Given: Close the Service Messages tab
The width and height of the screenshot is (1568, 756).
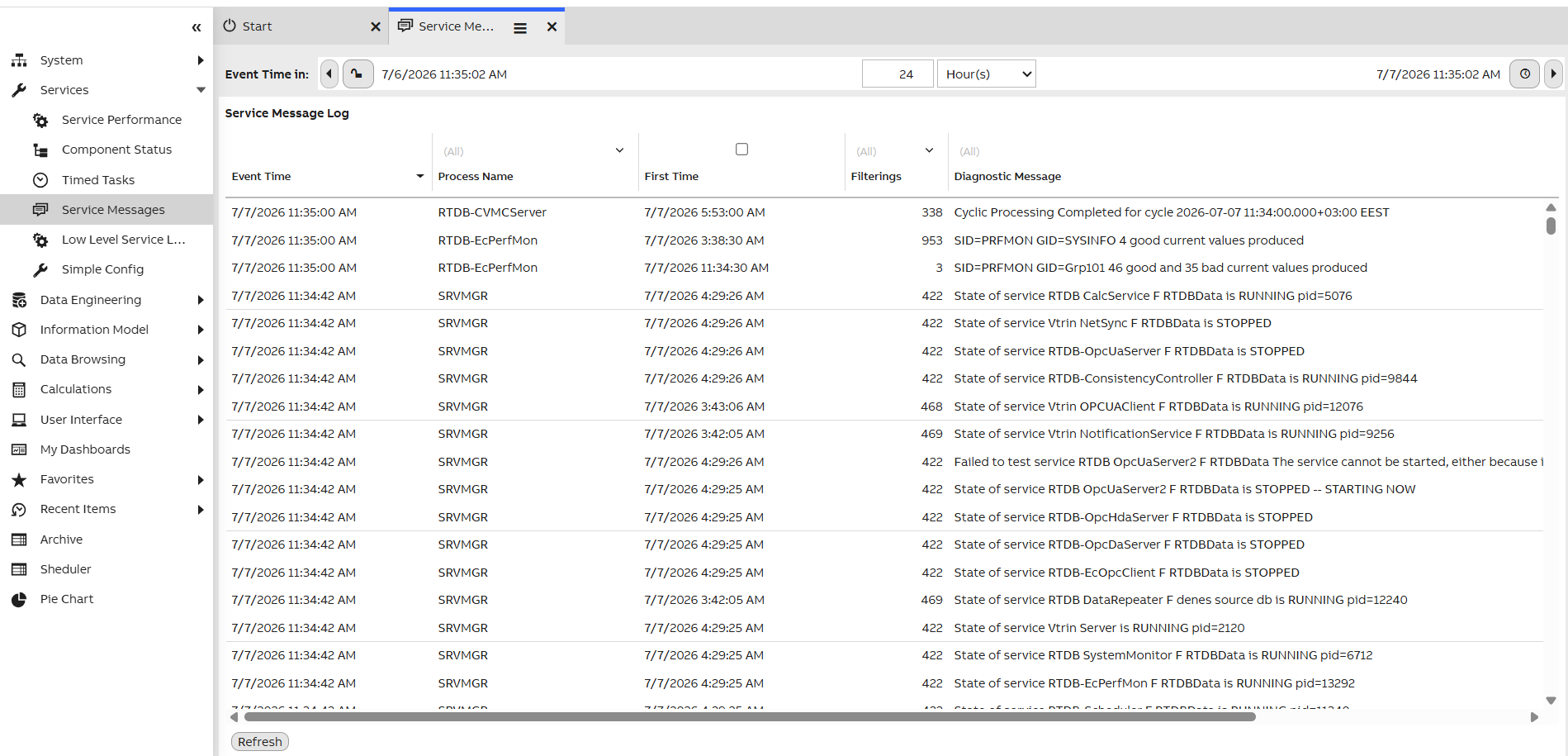Looking at the screenshot, I should 552,27.
